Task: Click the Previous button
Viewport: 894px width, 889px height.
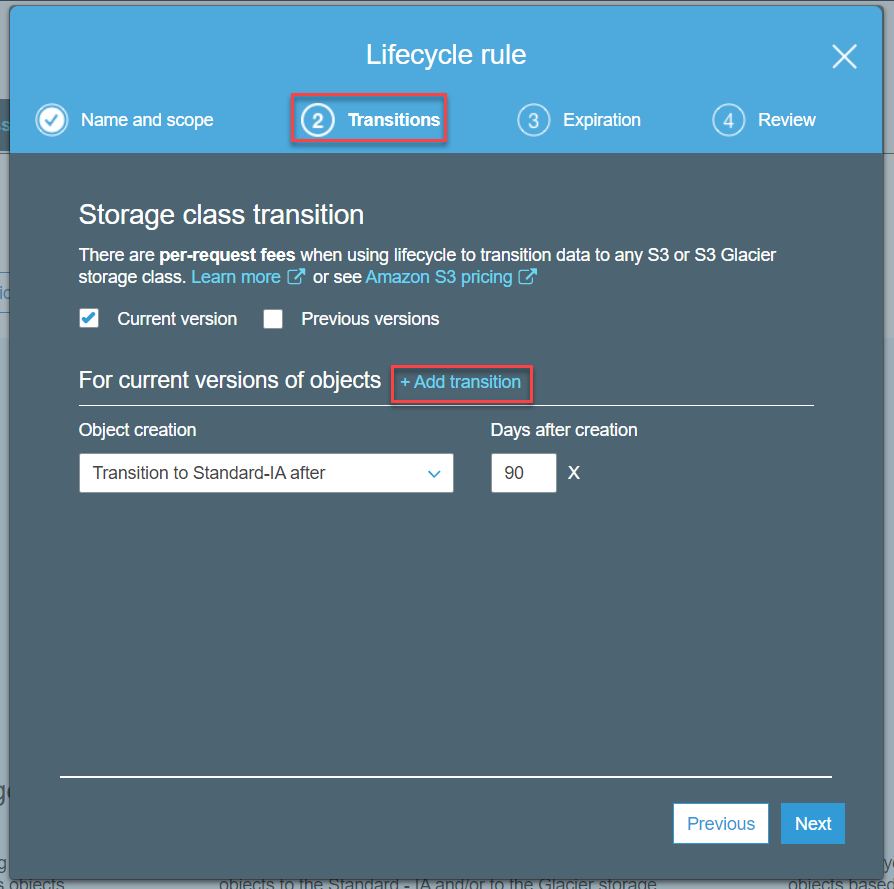Action: point(721,823)
